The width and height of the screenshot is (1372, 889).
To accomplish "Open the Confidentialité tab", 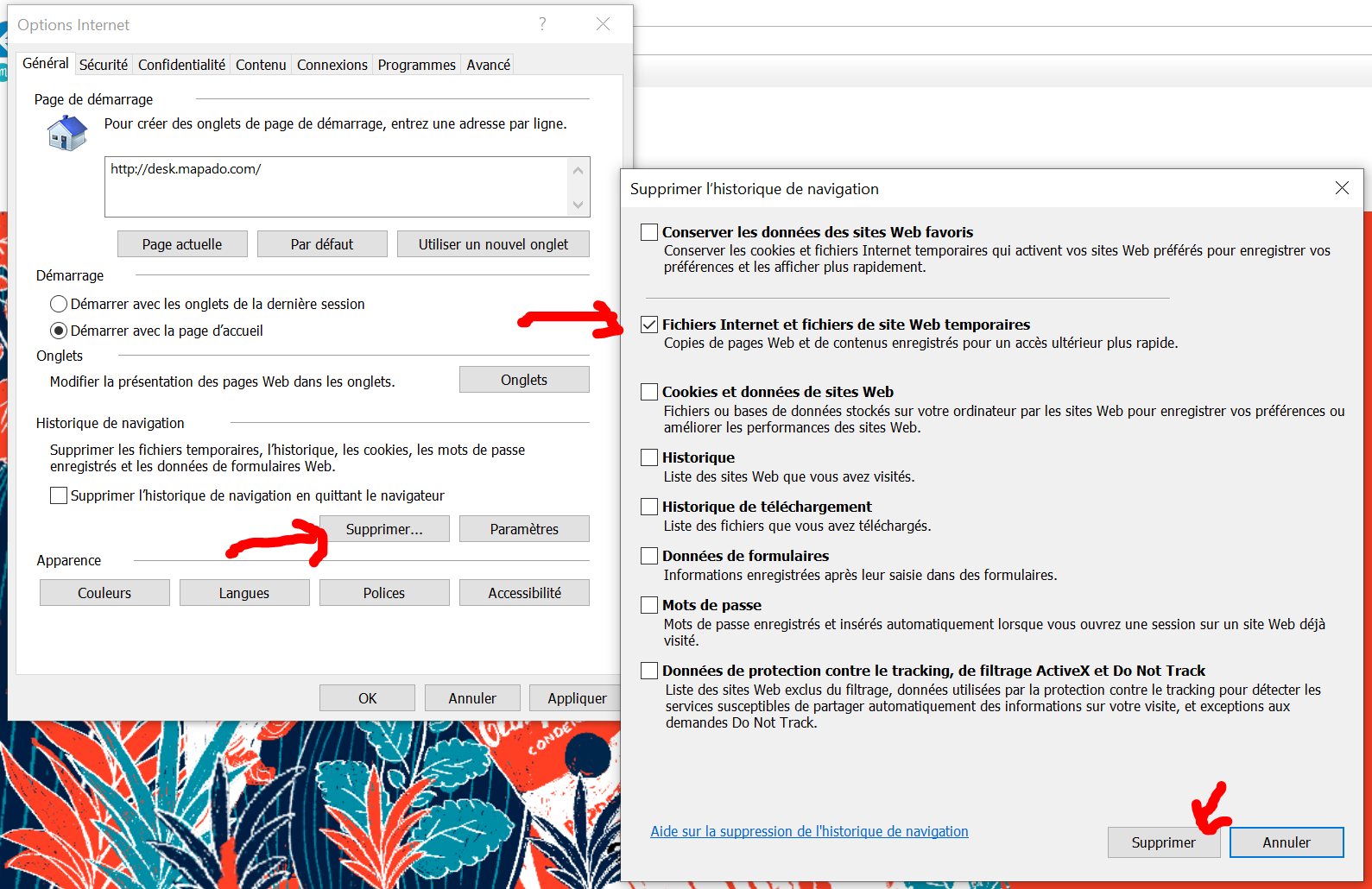I will pyautogui.click(x=181, y=65).
